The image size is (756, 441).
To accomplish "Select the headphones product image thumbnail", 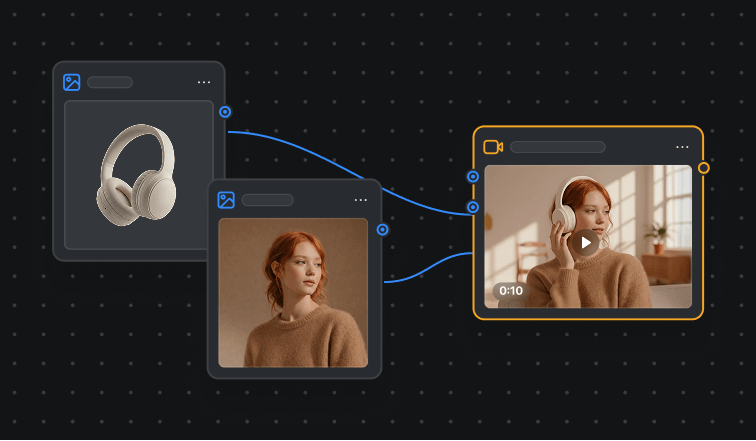I will [139, 174].
